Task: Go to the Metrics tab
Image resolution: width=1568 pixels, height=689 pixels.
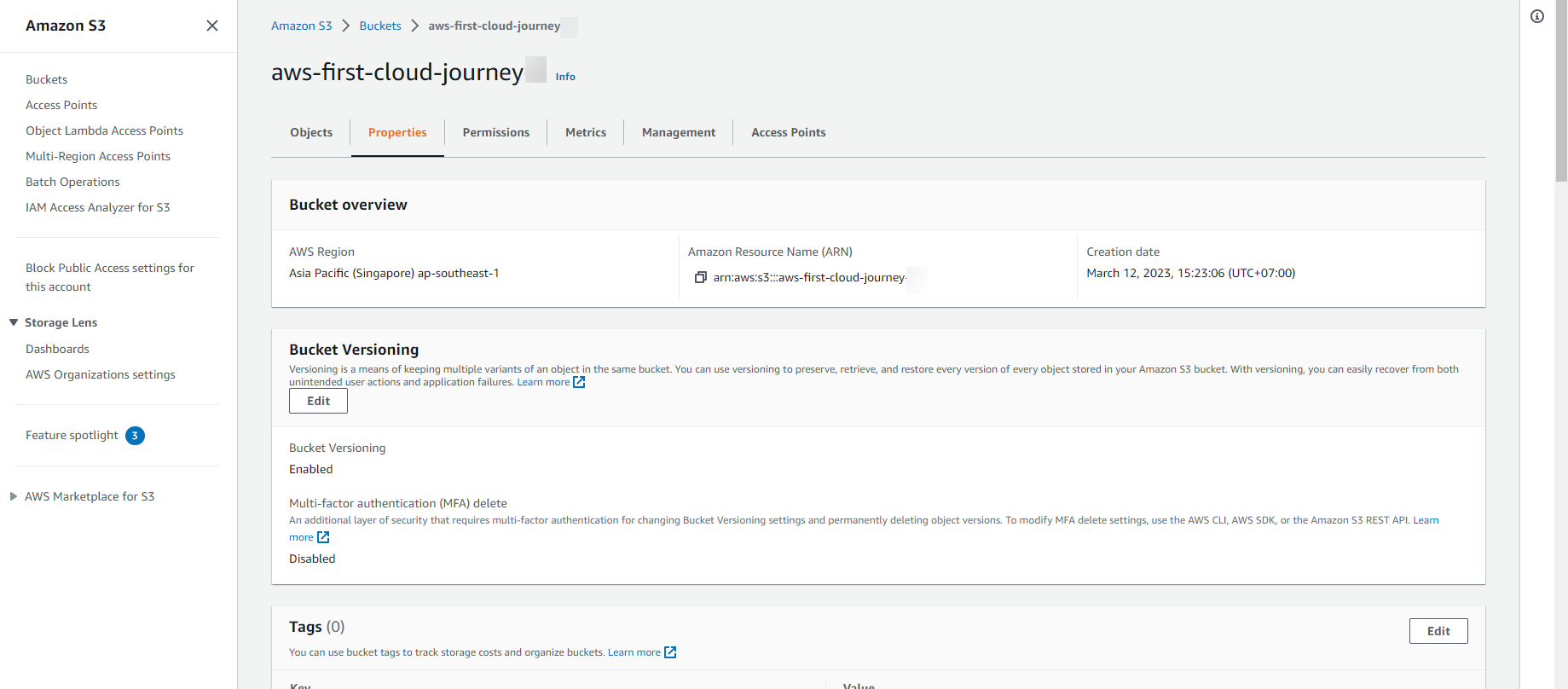Action: [x=586, y=132]
